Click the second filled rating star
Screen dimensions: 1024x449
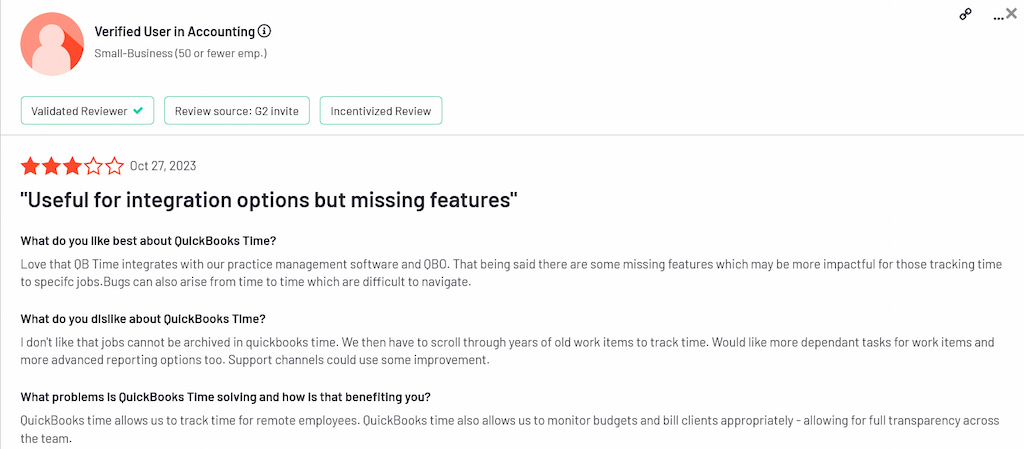coord(51,166)
